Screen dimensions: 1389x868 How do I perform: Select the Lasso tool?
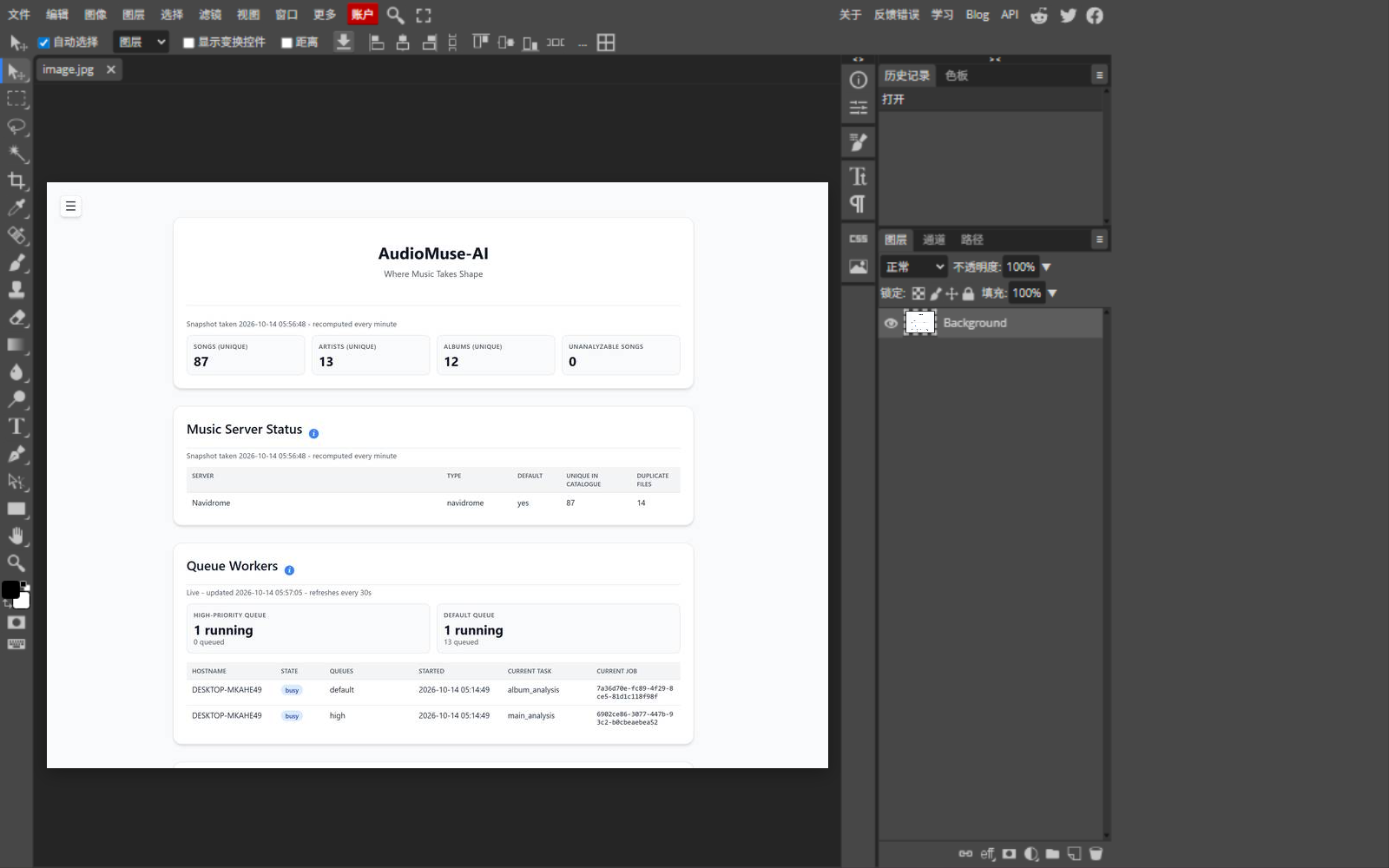[x=16, y=127]
